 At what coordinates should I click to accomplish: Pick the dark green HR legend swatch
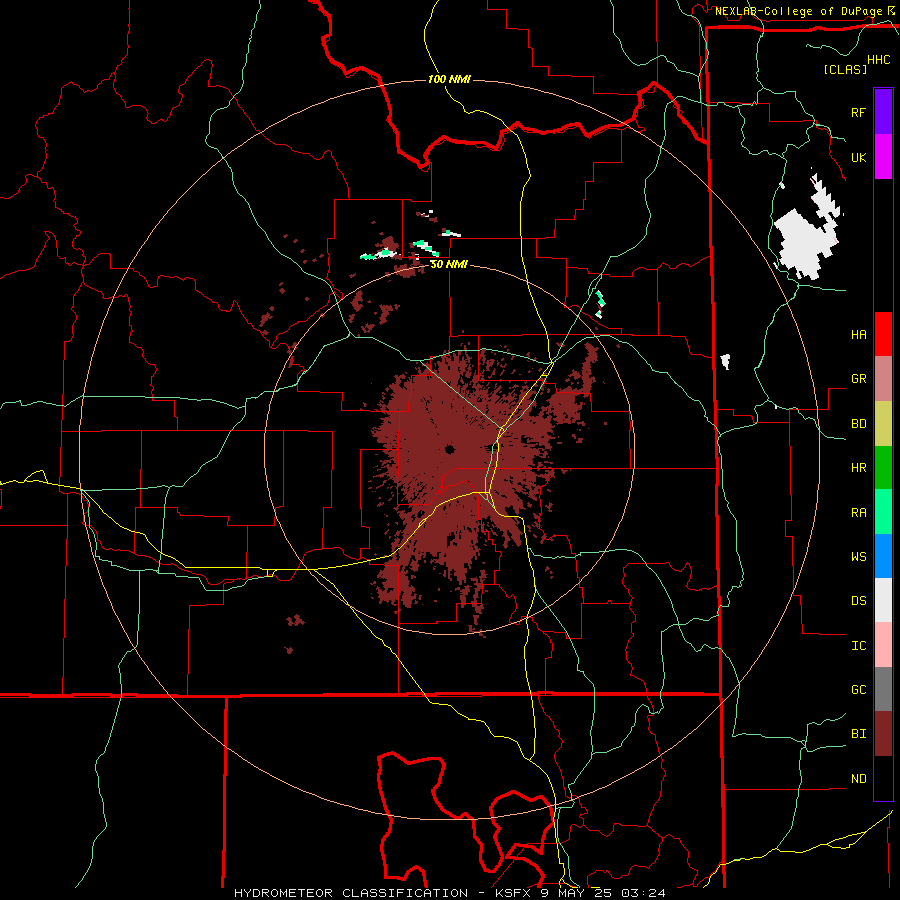pyautogui.click(x=883, y=467)
